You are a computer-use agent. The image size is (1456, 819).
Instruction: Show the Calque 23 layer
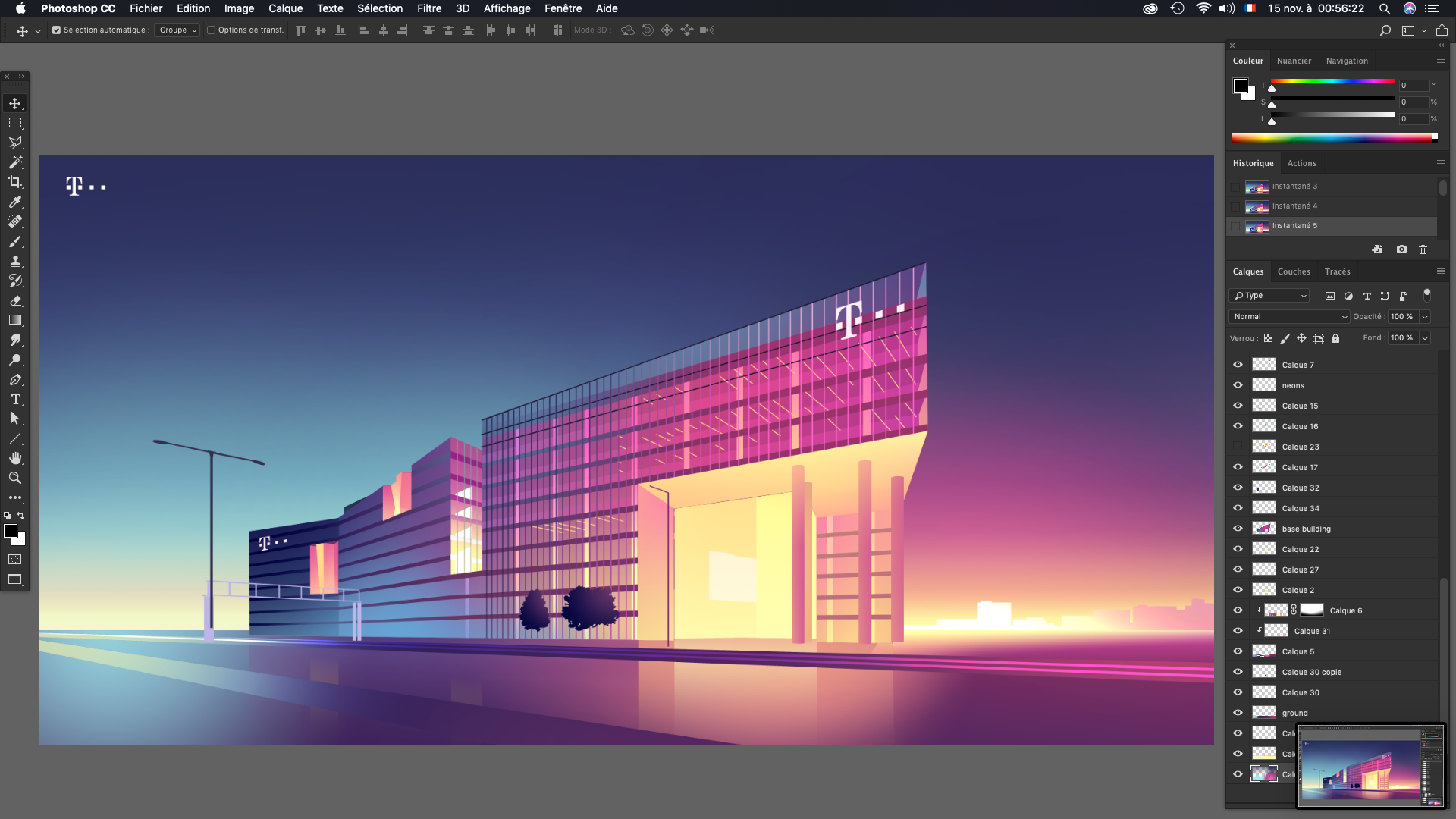click(x=1238, y=447)
